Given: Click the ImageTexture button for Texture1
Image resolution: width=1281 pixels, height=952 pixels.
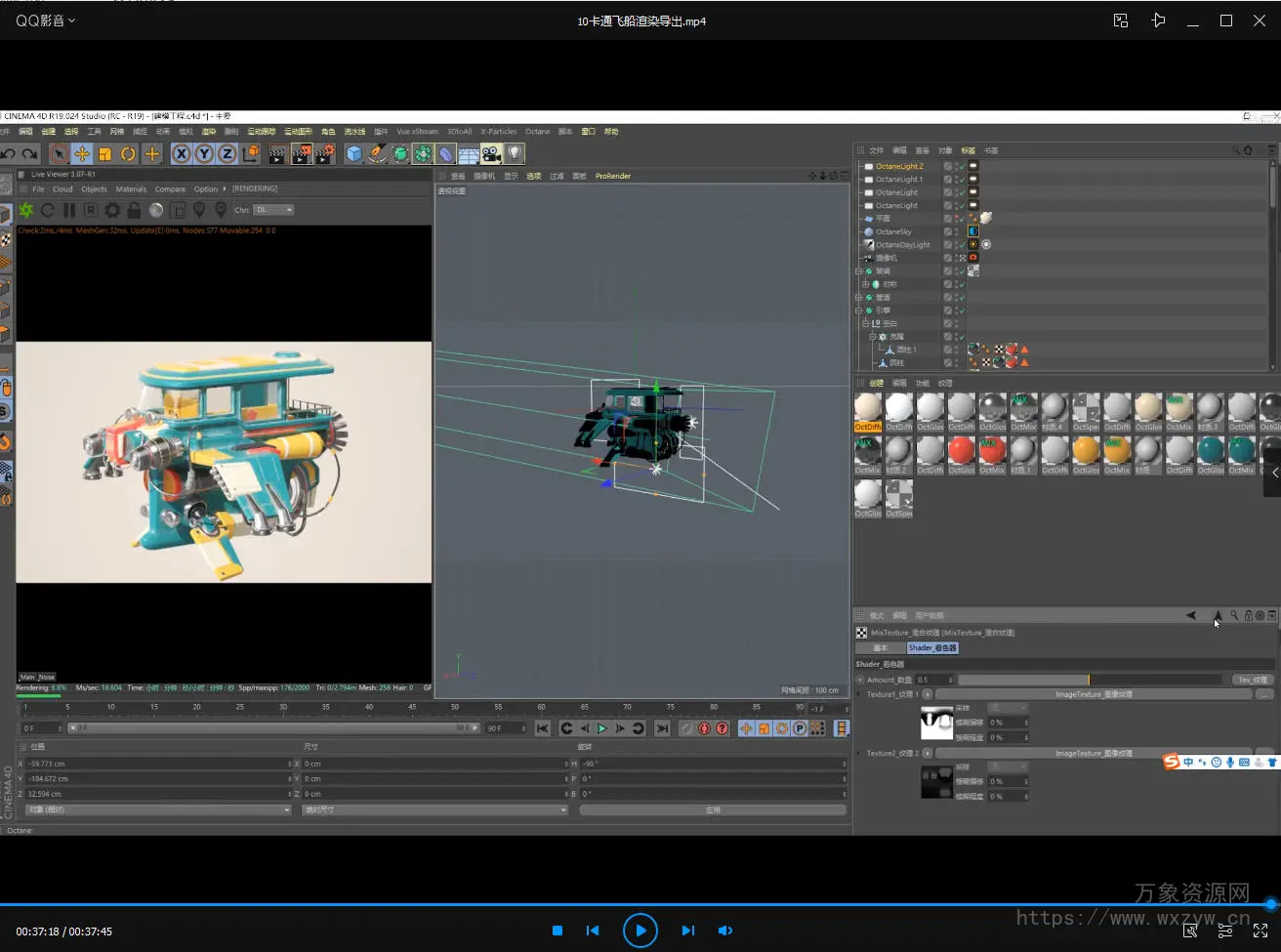Looking at the screenshot, I should (1094, 695).
